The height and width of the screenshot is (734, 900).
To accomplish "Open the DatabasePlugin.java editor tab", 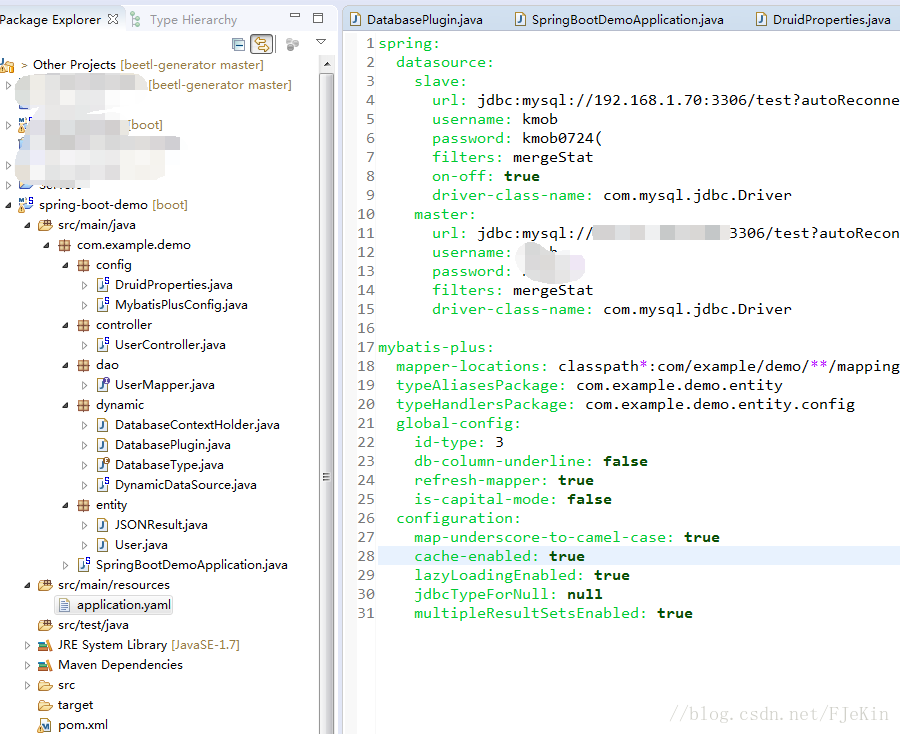I will point(417,20).
